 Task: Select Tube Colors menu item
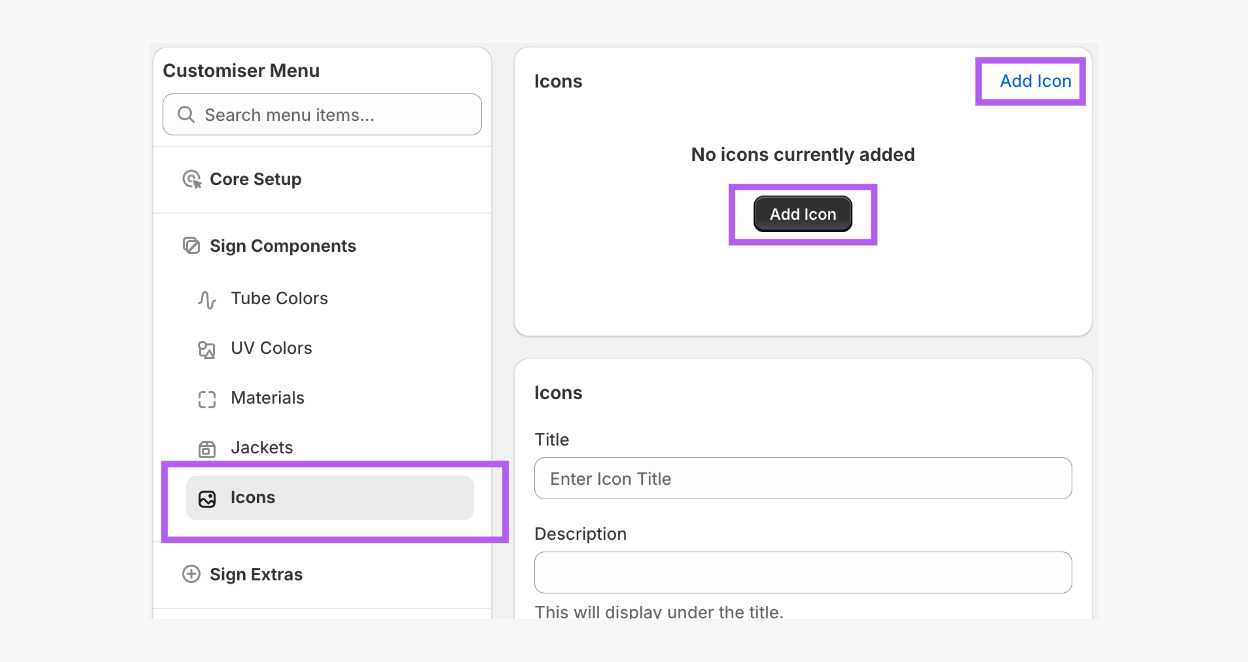[279, 299]
